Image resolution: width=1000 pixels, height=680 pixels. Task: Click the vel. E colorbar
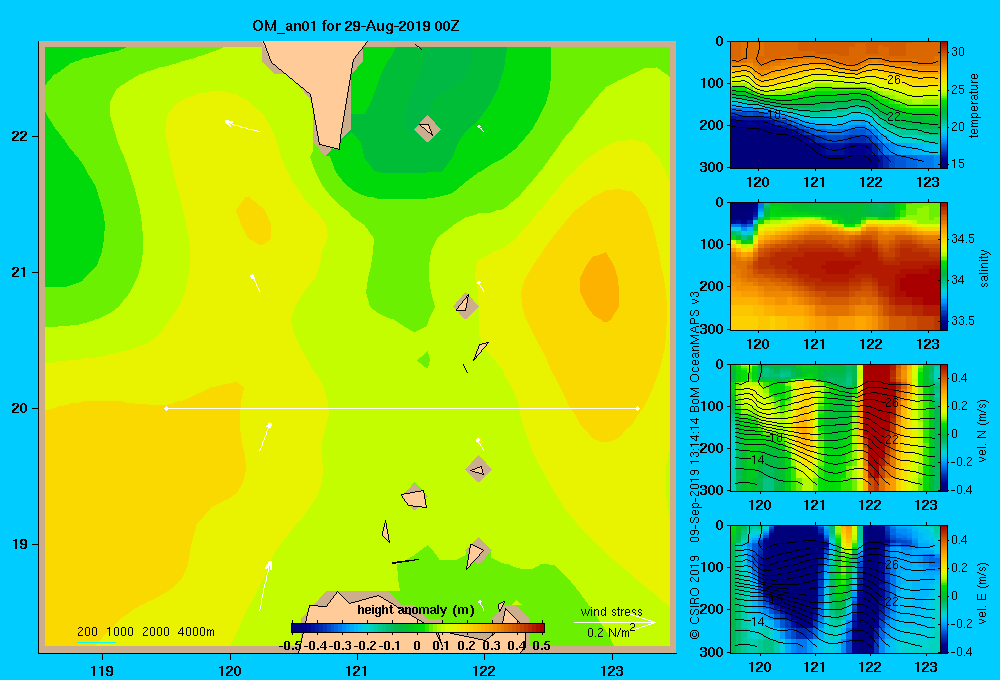tap(944, 588)
